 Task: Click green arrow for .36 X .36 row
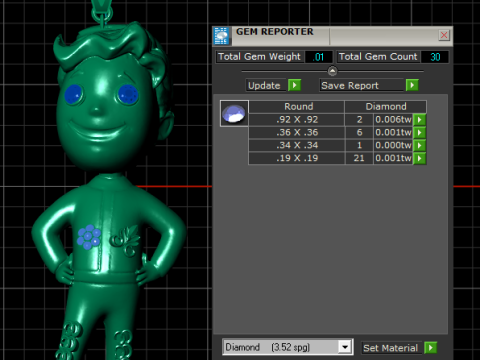click(420, 133)
